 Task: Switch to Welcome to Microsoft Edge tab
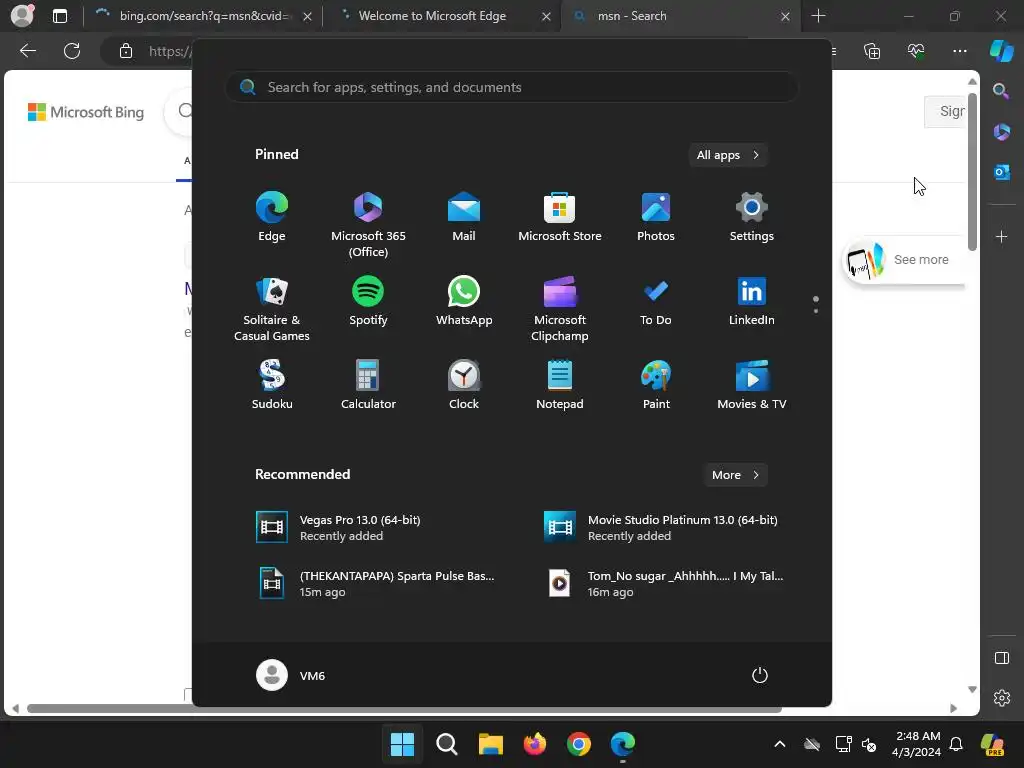[432, 16]
